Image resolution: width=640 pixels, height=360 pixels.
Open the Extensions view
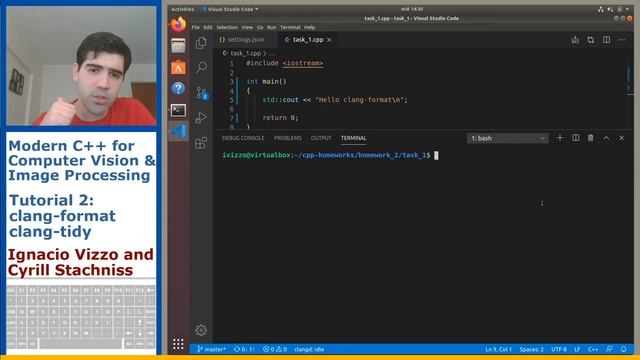point(201,143)
